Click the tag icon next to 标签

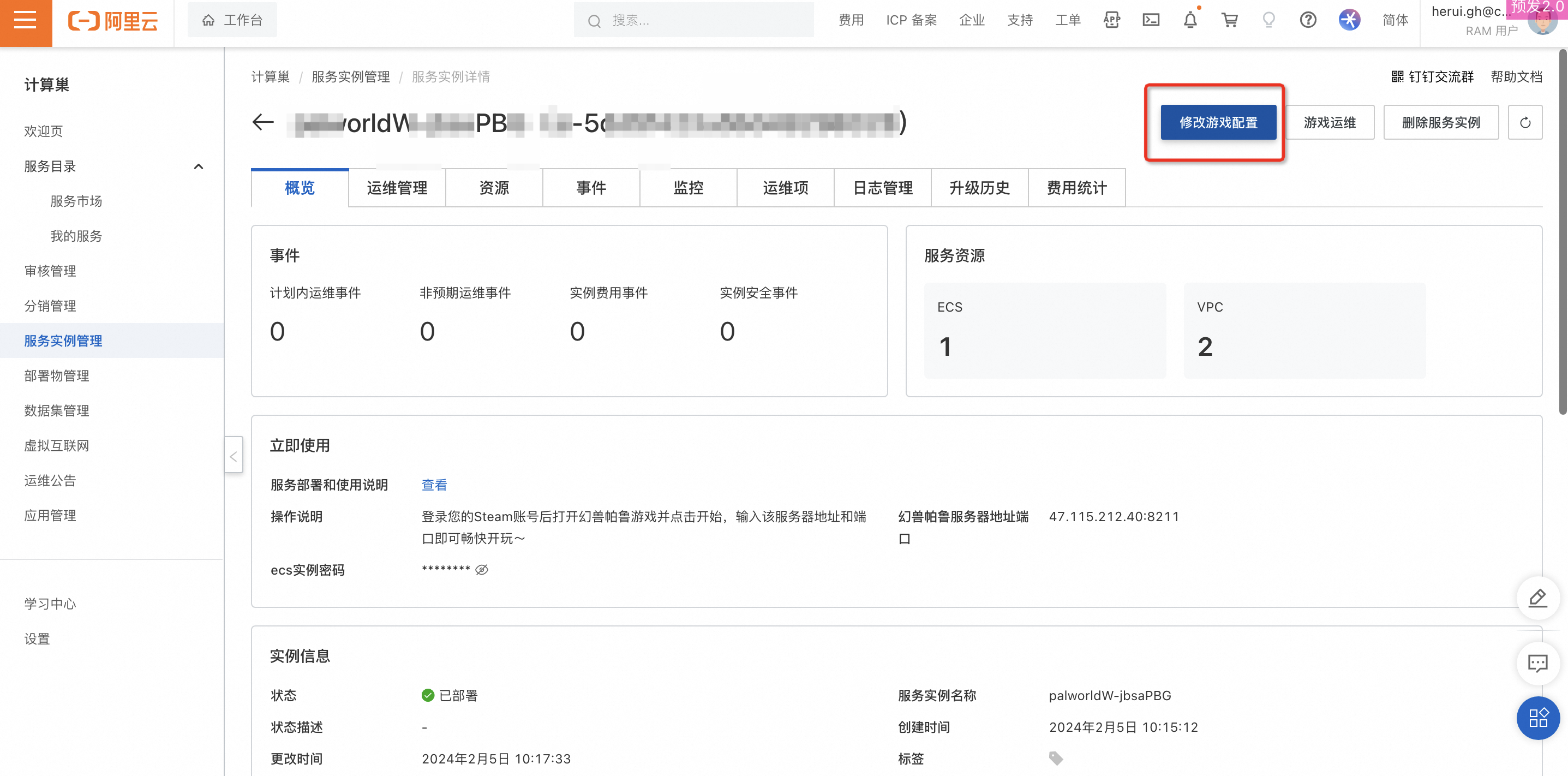pyautogui.click(x=1056, y=759)
